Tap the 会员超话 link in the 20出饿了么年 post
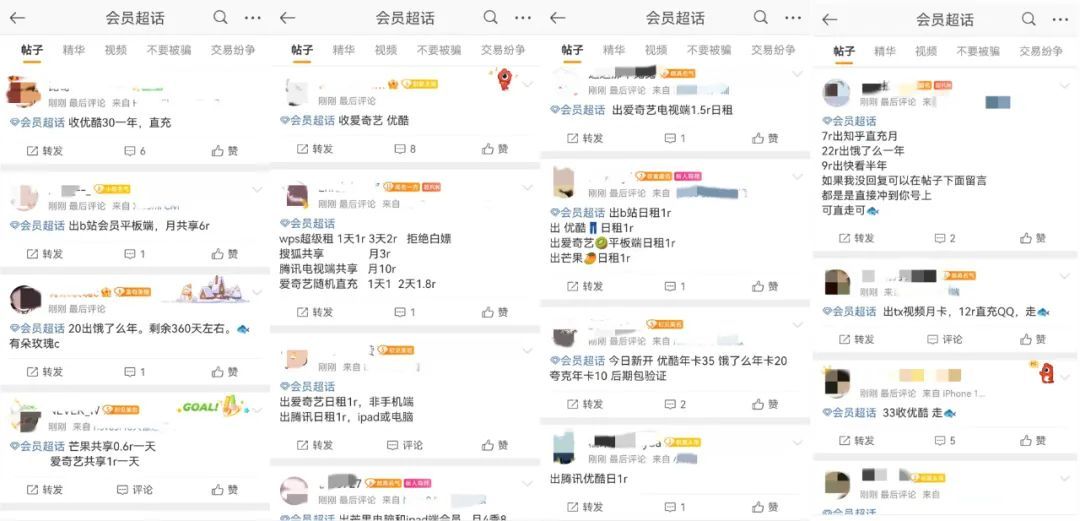Image resolution: width=1080 pixels, height=521 pixels. [37, 329]
